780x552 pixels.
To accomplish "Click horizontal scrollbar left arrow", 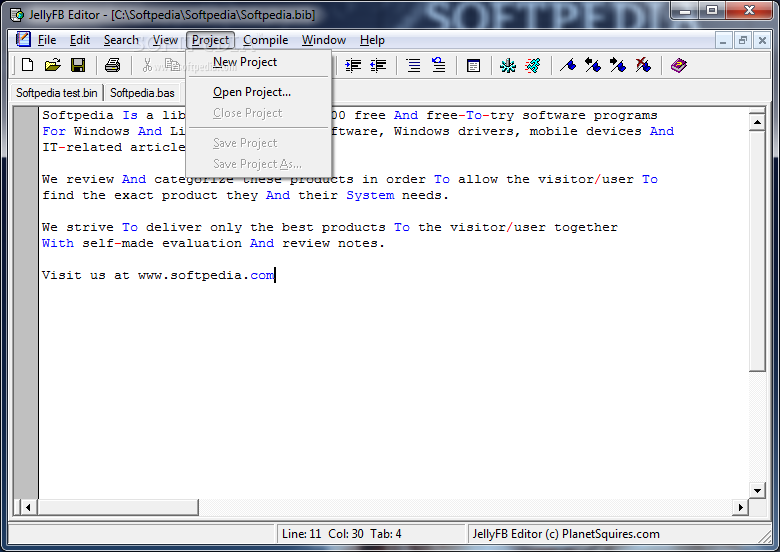I will tap(28, 508).
